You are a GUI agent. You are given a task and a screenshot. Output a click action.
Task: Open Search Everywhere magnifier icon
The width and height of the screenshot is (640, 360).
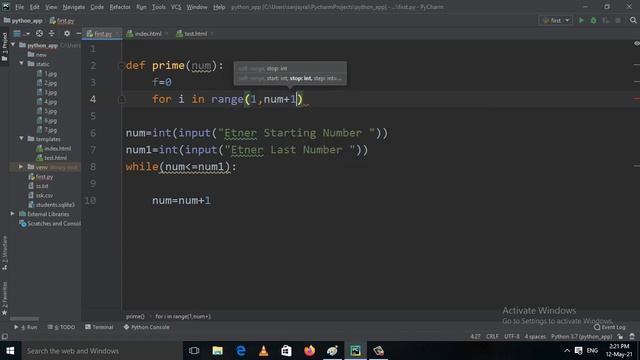pos(633,20)
